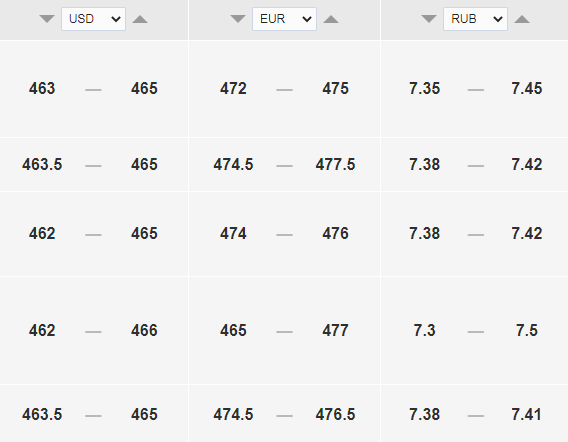Image resolution: width=568 pixels, height=442 pixels.
Task: Select the 466 USD sell rate
Action: pyautogui.click(x=144, y=330)
